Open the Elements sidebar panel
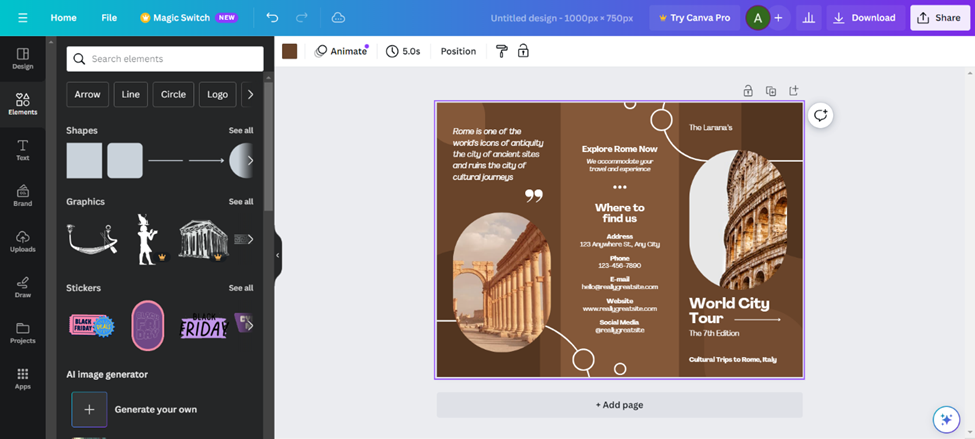This screenshot has width=975, height=439. pos(22,104)
